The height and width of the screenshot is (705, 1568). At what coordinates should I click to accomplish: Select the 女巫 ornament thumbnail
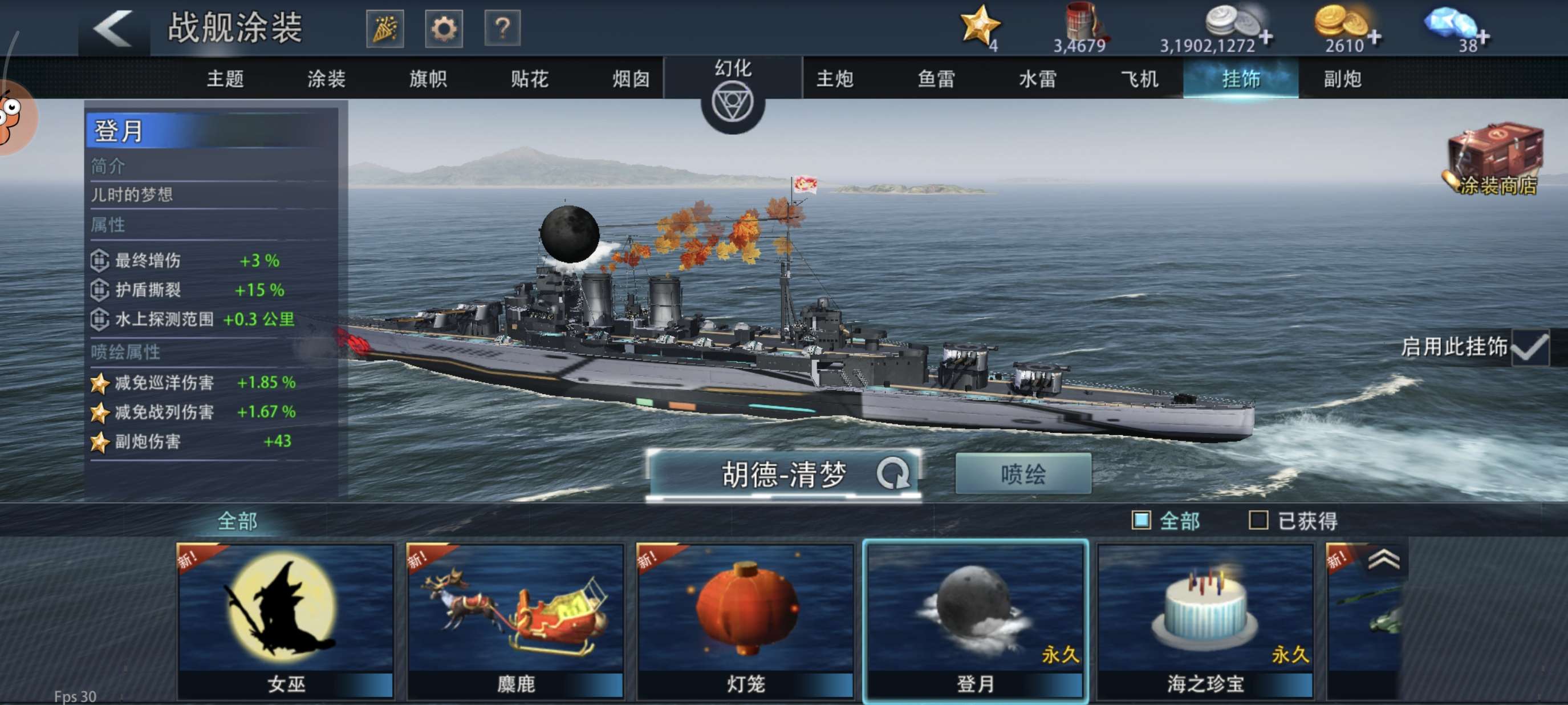coord(286,621)
